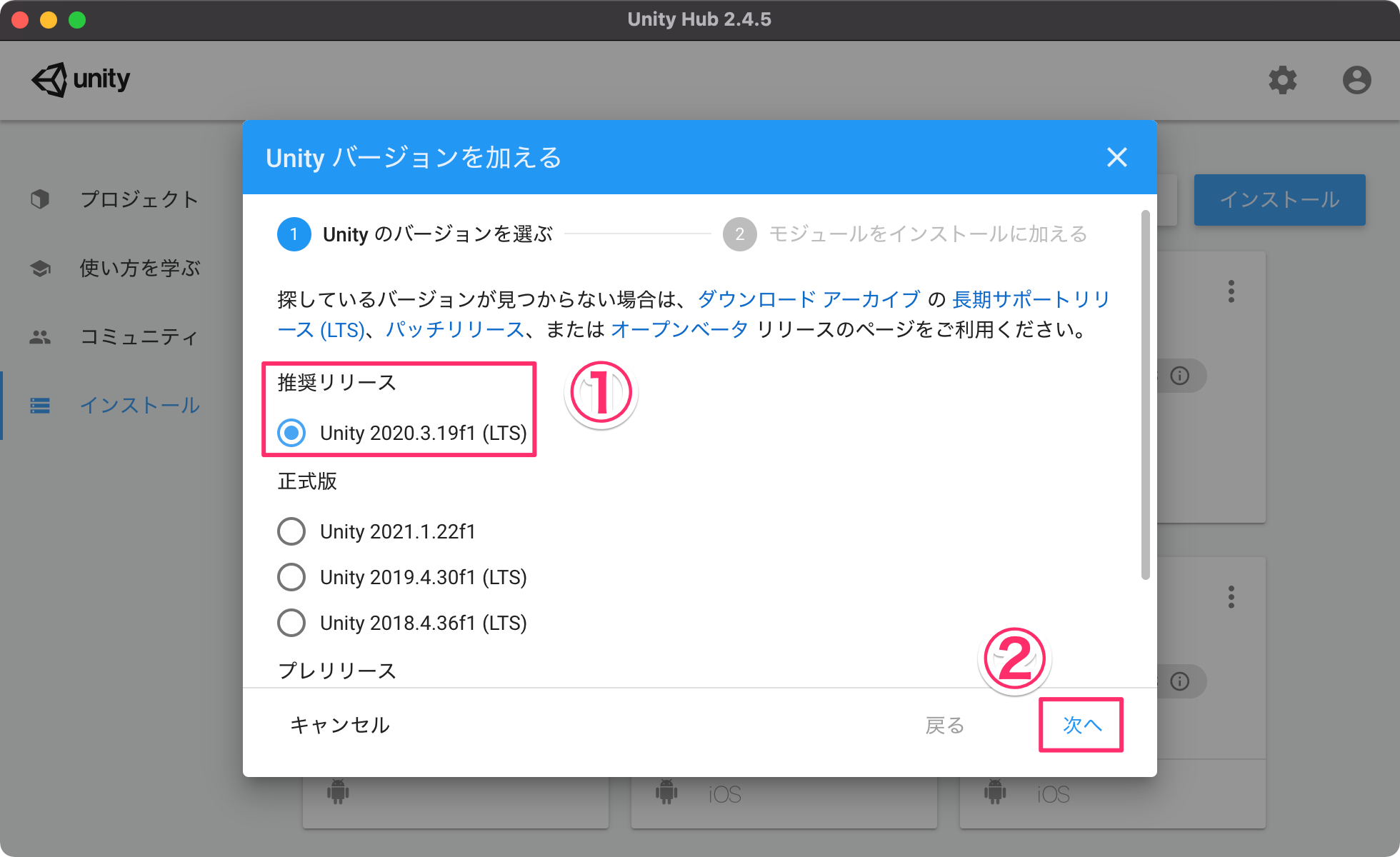Click the インストール list icon in sidebar
The image size is (1400, 857).
point(40,406)
